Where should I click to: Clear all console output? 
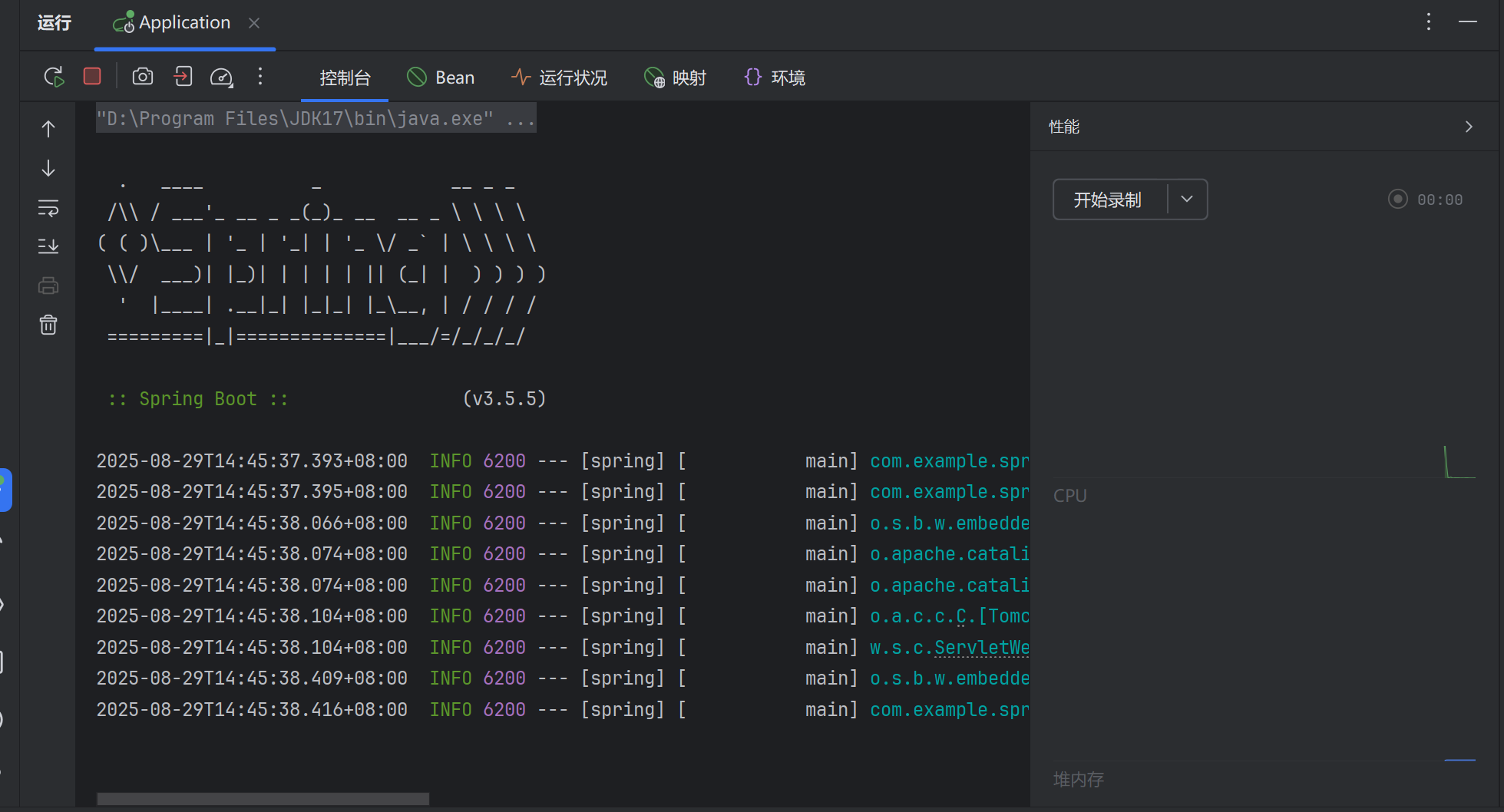[48, 325]
